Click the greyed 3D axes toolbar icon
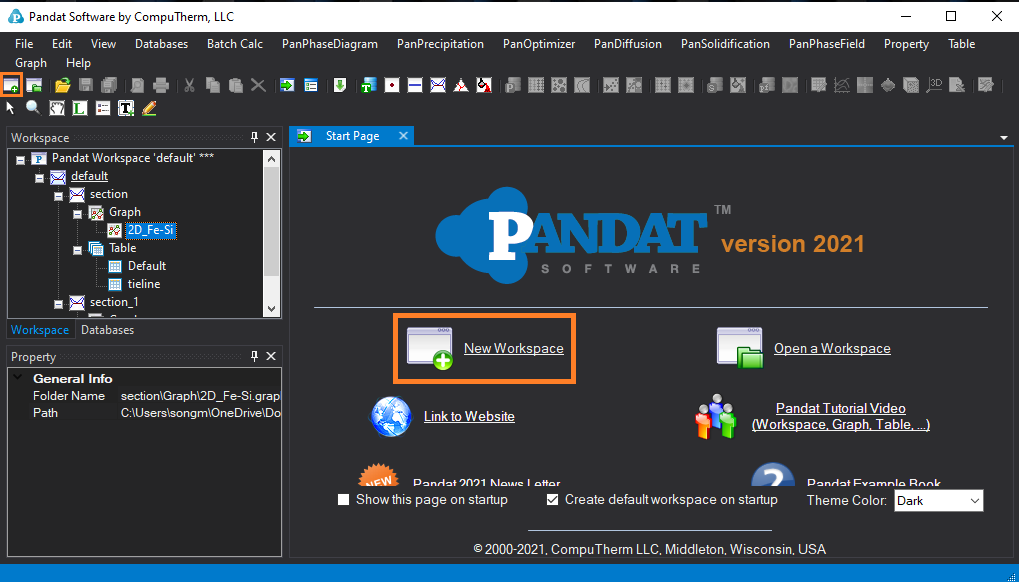The image size is (1019, 582). coord(935,85)
